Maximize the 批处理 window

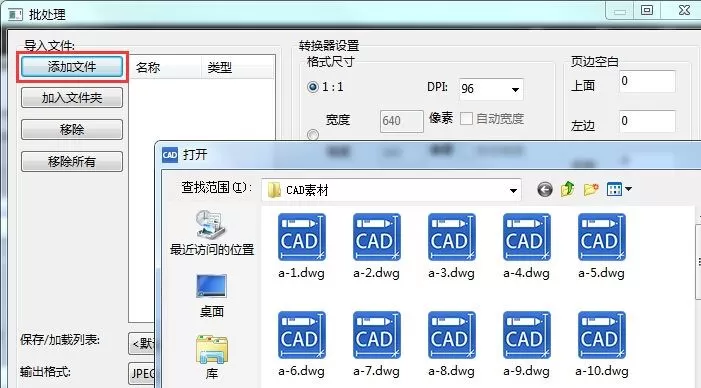[x=646, y=10]
